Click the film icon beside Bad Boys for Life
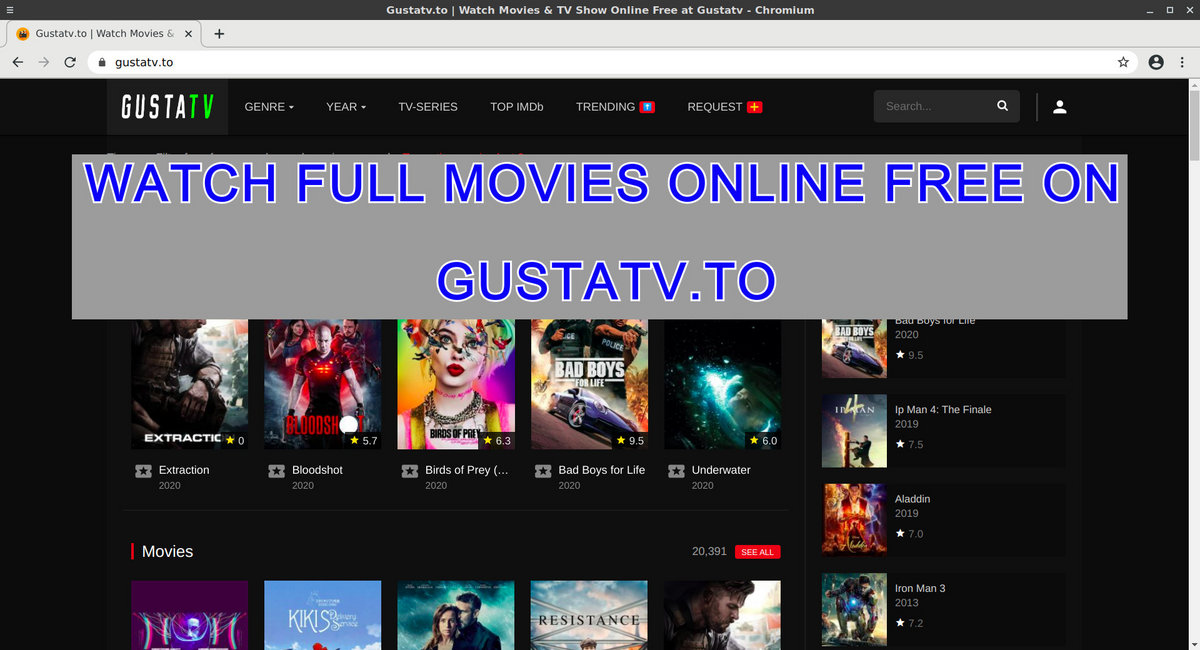Image resolution: width=1200 pixels, height=650 pixels. coord(543,471)
